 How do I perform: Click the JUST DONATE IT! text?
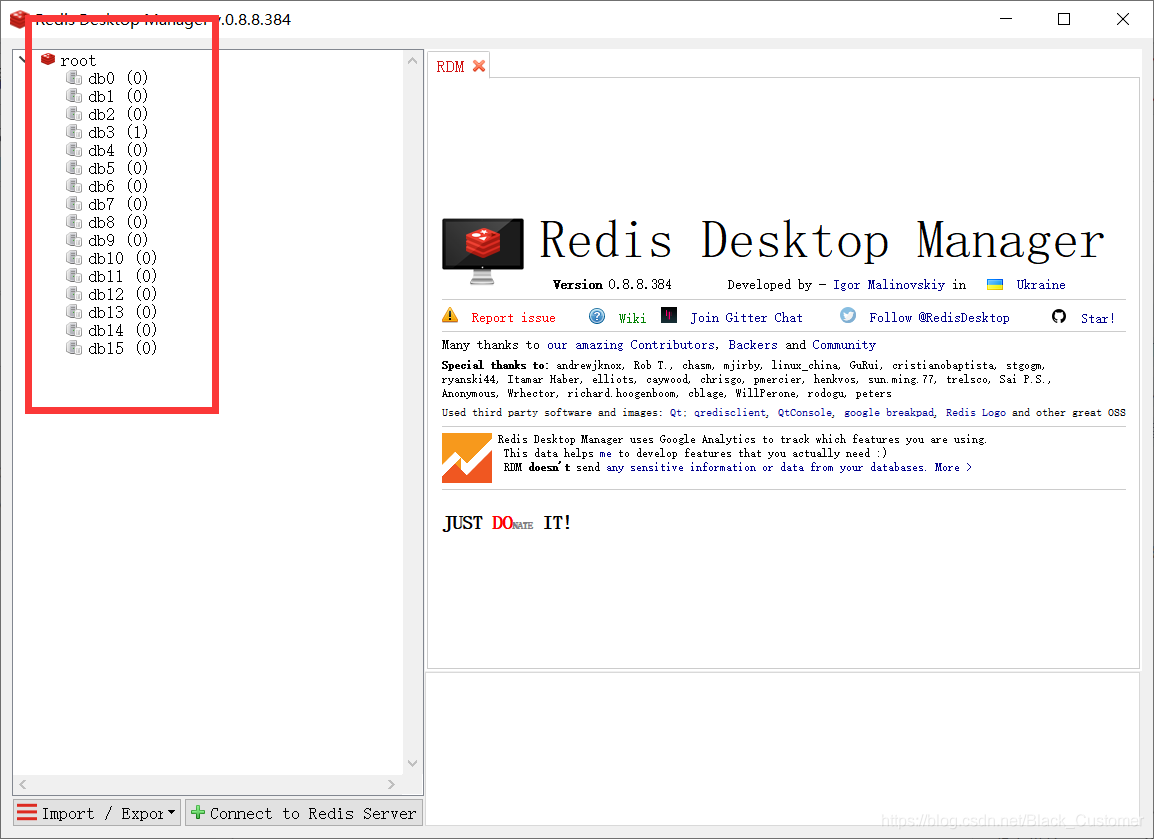[x=506, y=523]
